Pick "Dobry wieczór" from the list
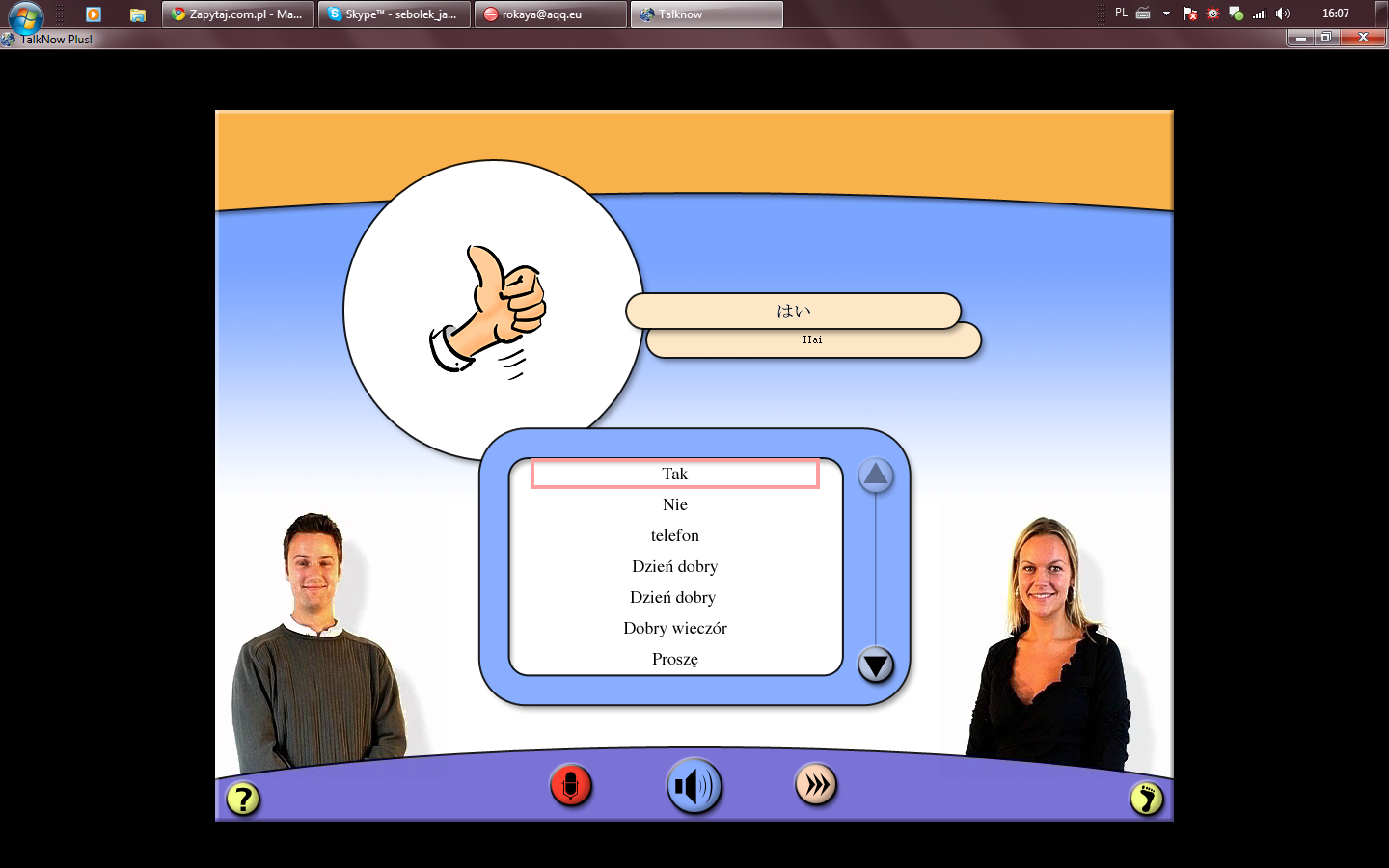 (674, 628)
